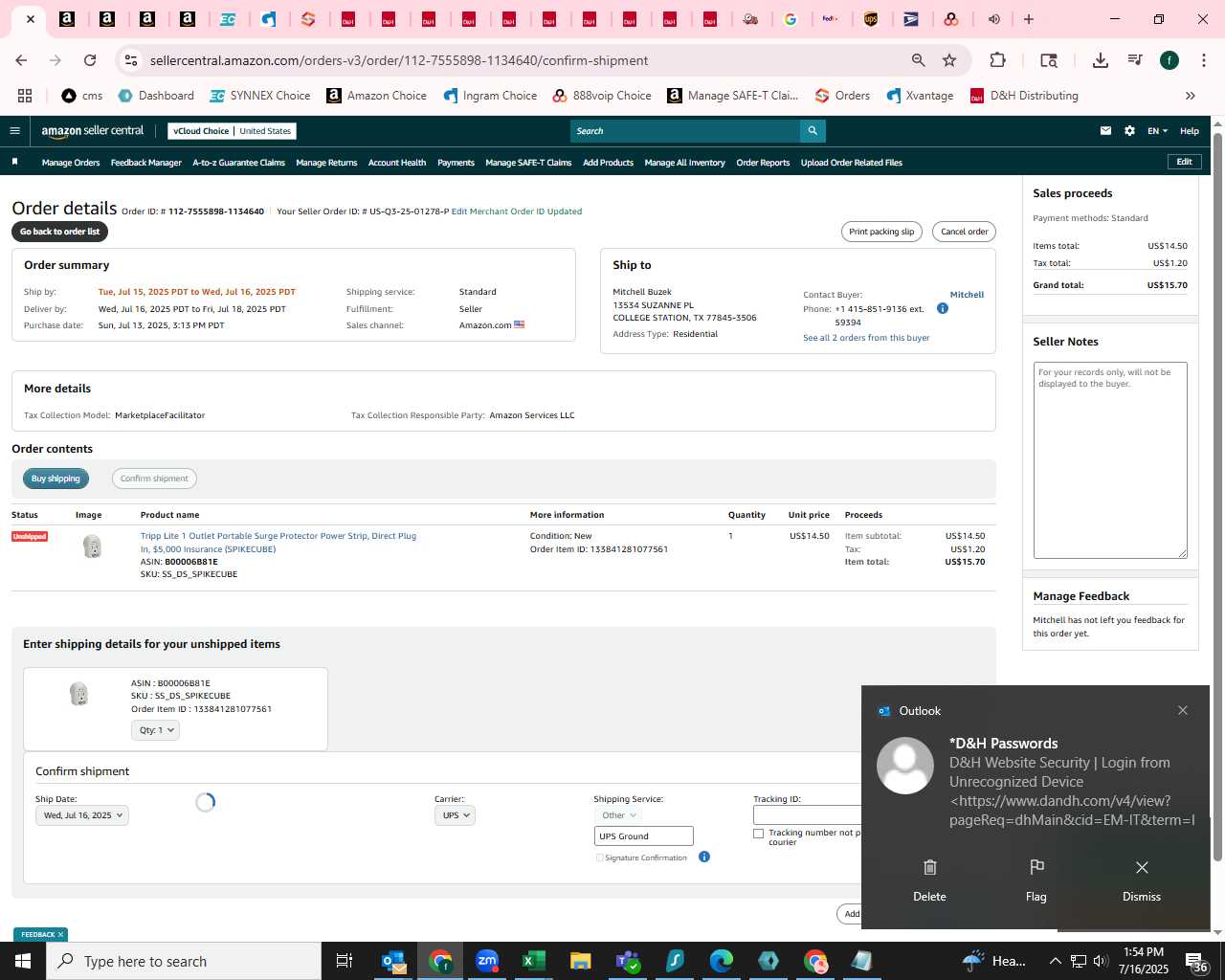
Task: Bookmark this page with the star icon
Action: pos(949,60)
